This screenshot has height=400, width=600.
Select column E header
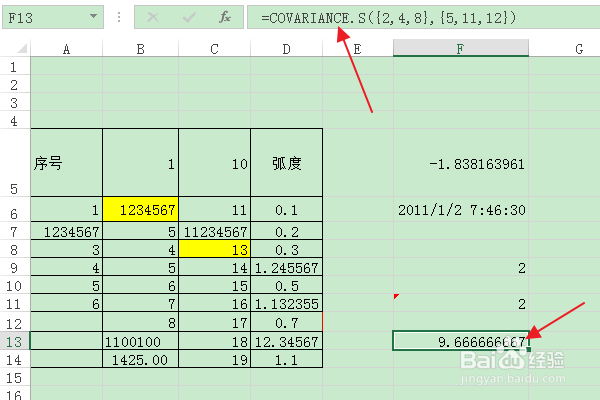point(357,49)
